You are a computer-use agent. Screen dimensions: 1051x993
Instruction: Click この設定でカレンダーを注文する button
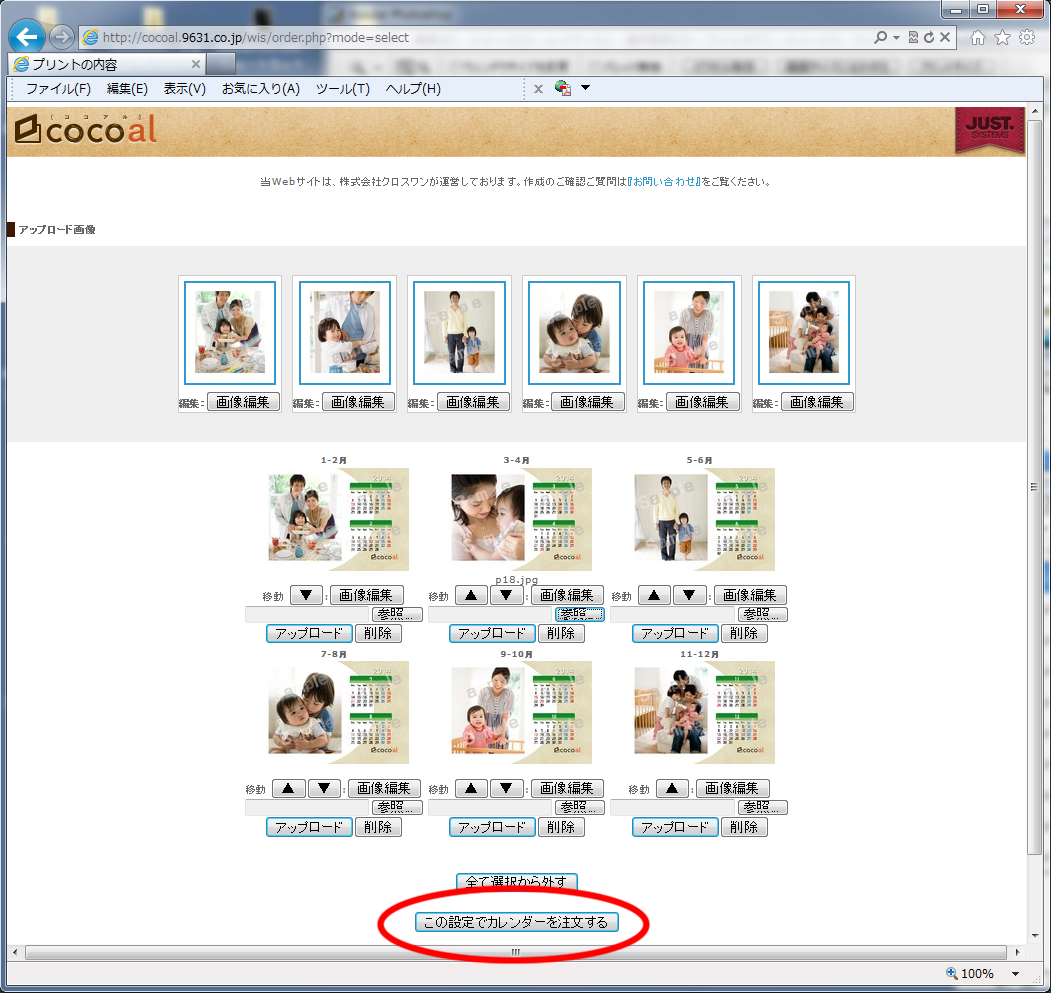pos(516,922)
